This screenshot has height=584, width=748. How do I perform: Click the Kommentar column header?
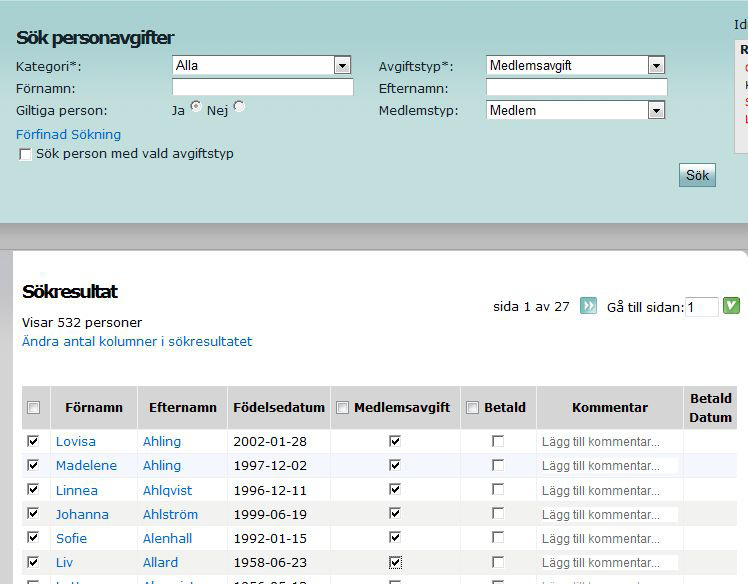point(610,407)
